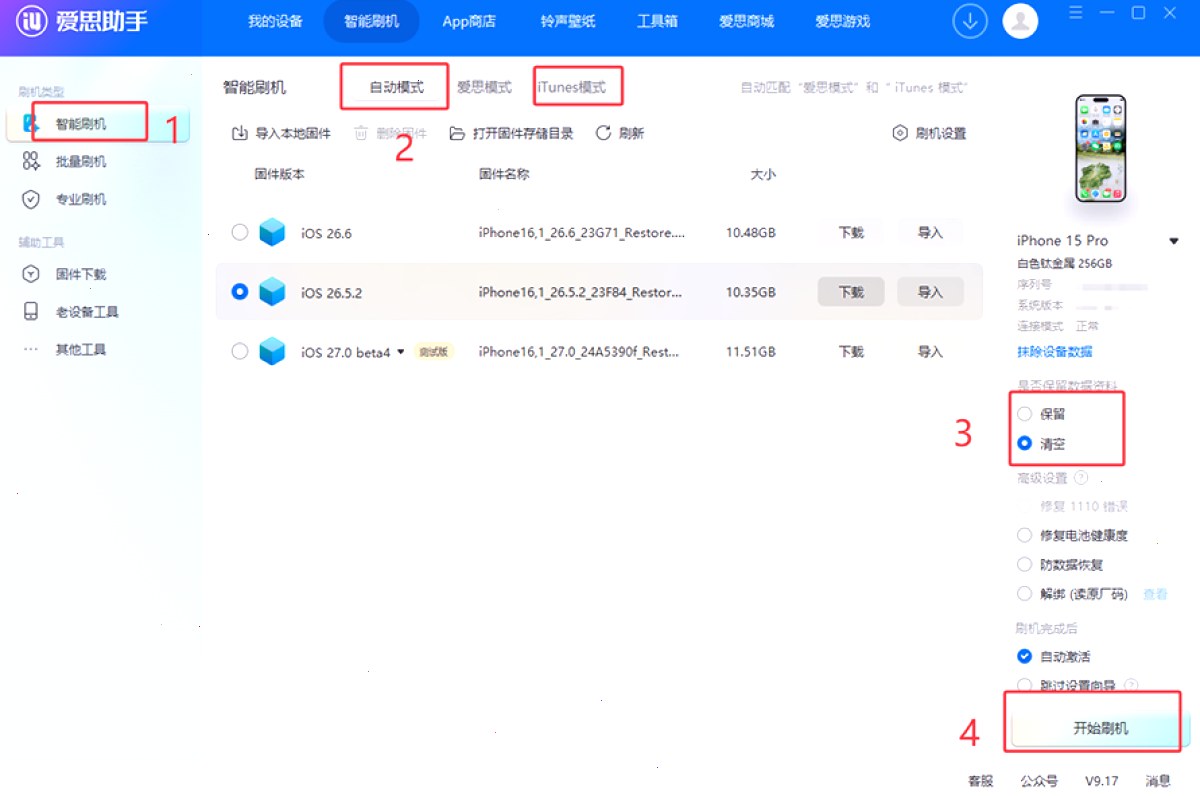
Task: Open 铃声壁纸 in top navigation
Action: (x=567, y=21)
